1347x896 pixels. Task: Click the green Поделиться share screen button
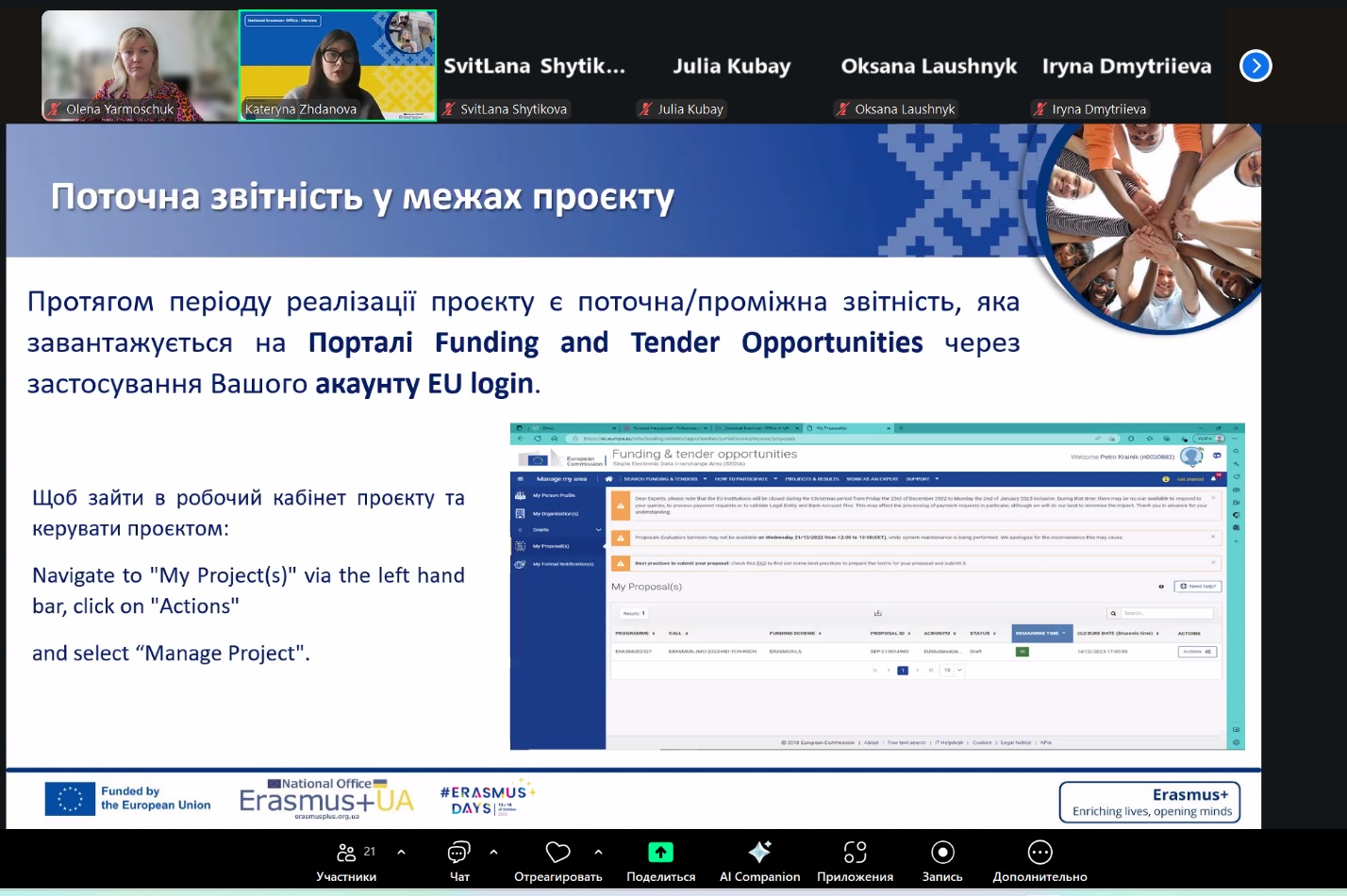[x=660, y=853]
